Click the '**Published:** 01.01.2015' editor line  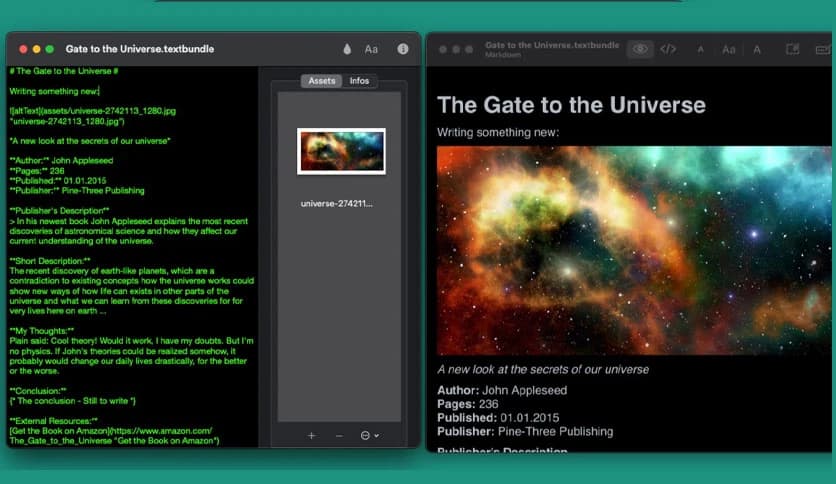click(58, 181)
